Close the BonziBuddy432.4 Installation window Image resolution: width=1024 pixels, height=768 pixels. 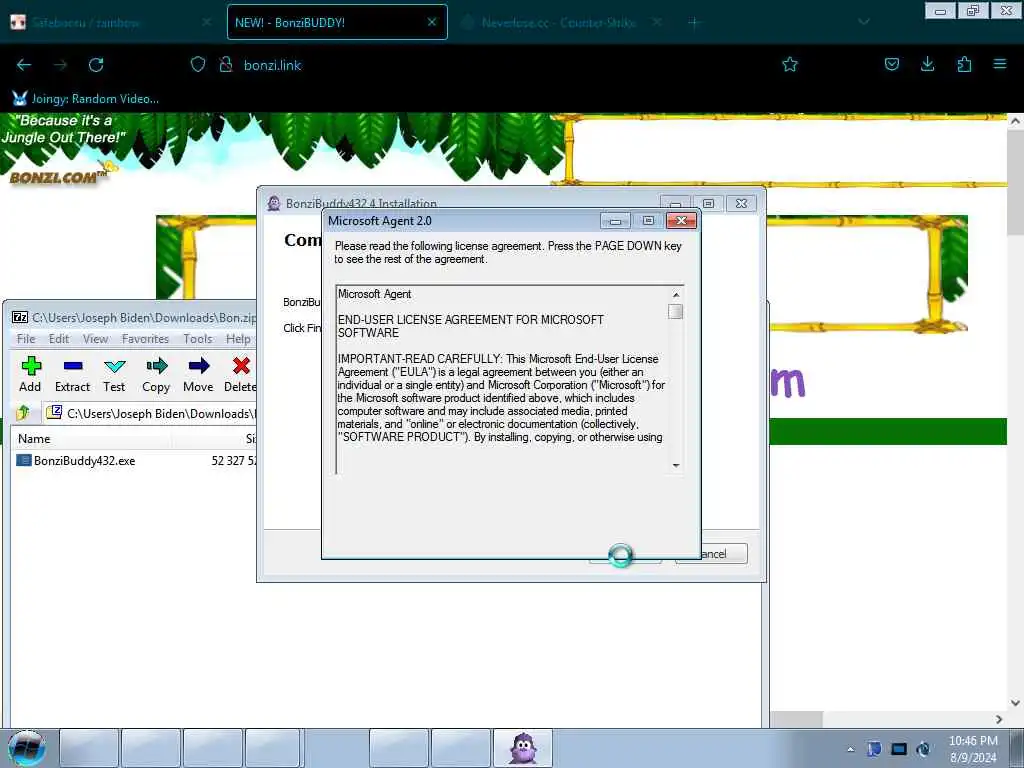pyautogui.click(x=741, y=204)
